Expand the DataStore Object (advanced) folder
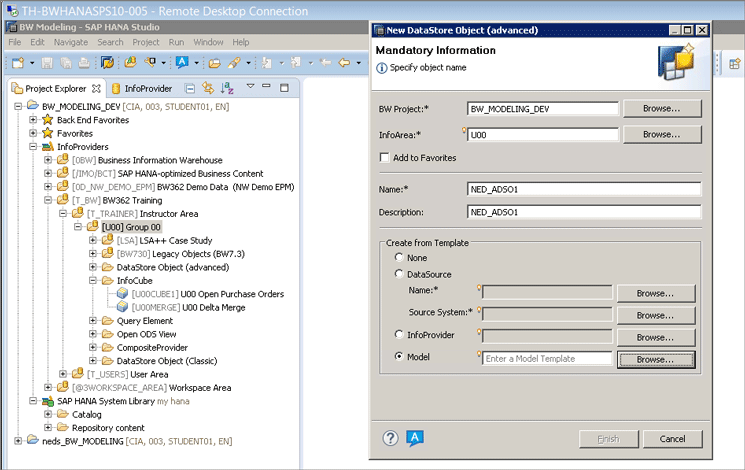 point(93,268)
